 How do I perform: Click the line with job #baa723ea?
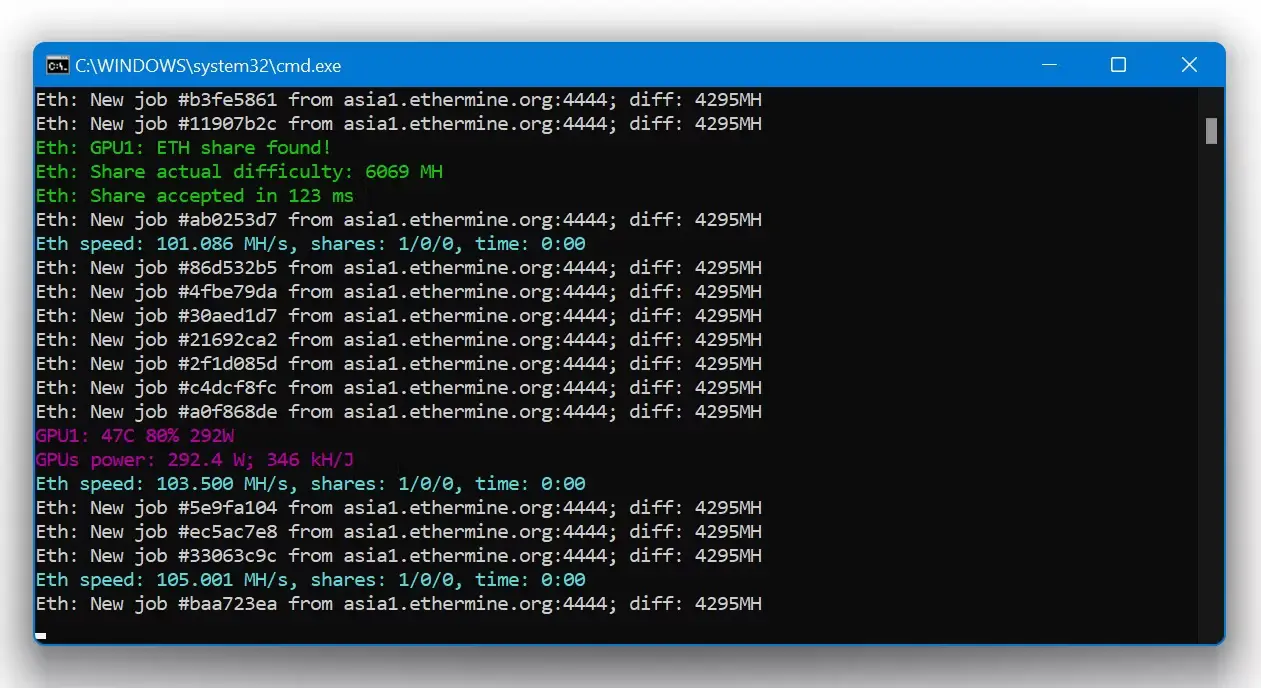[399, 604]
